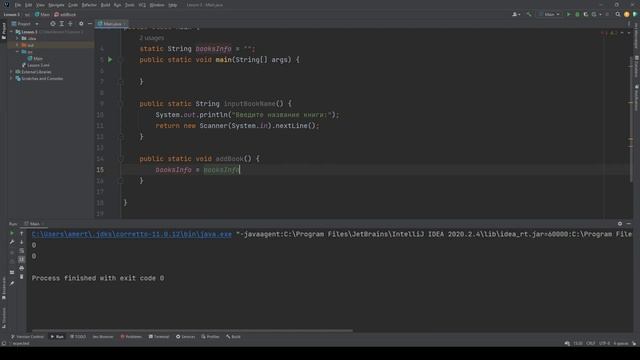
Task: Open the Refactor menu
Action: point(89,5)
